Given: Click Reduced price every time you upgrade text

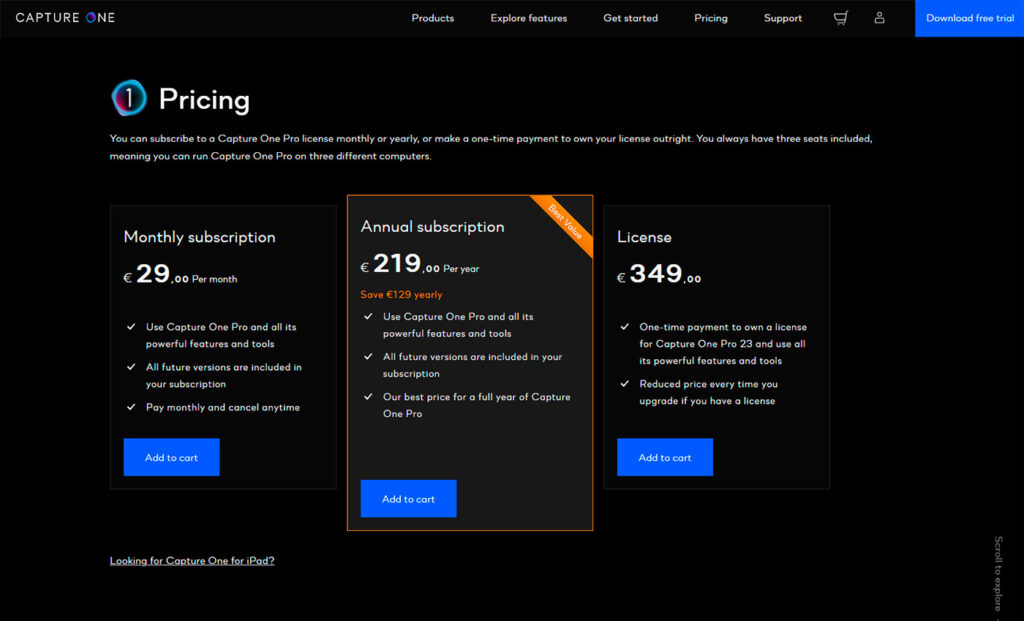Looking at the screenshot, I should (x=708, y=392).
